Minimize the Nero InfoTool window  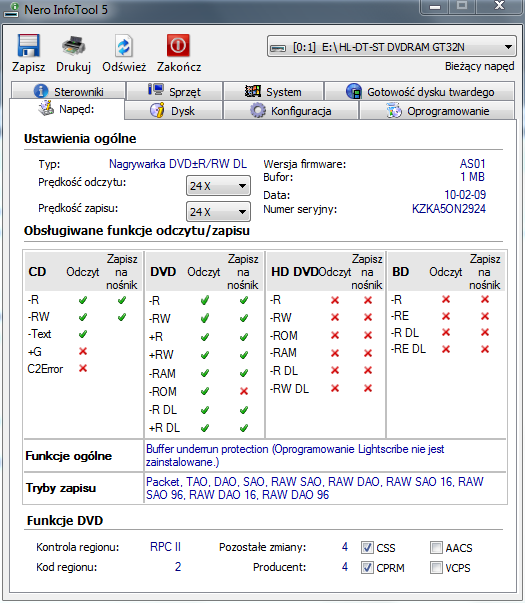coord(435,7)
